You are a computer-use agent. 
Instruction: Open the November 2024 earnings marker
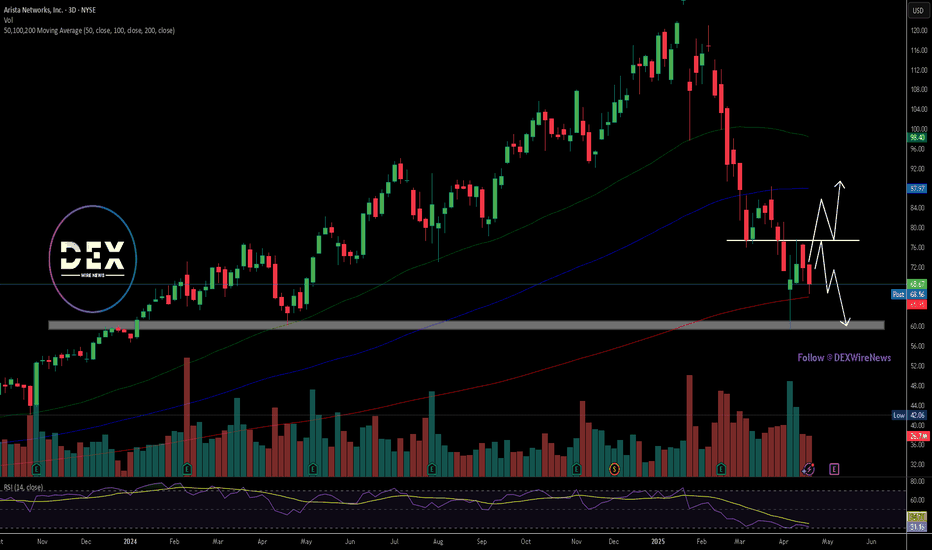[577, 469]
